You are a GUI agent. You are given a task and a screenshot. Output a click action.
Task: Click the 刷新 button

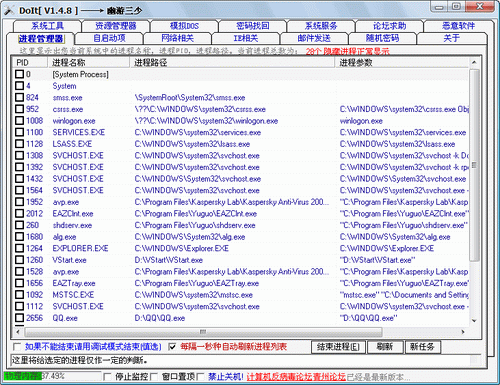click(385, 347)
